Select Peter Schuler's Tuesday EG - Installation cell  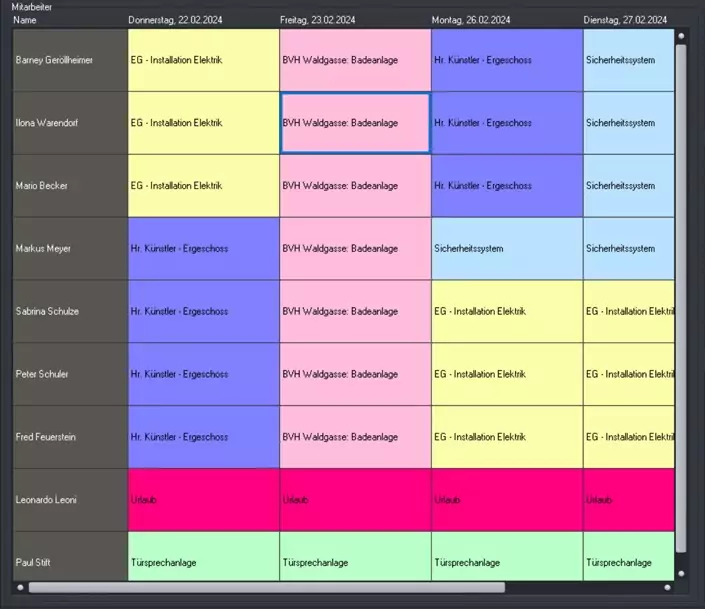click(x=629, y=374)
